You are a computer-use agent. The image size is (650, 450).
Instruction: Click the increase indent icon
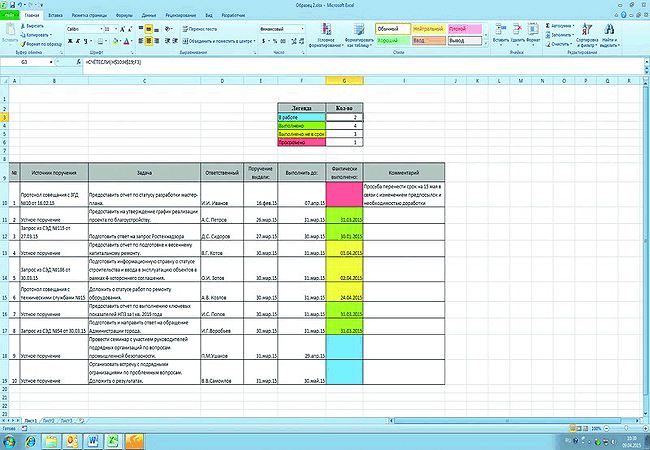(x=175, y=41)
